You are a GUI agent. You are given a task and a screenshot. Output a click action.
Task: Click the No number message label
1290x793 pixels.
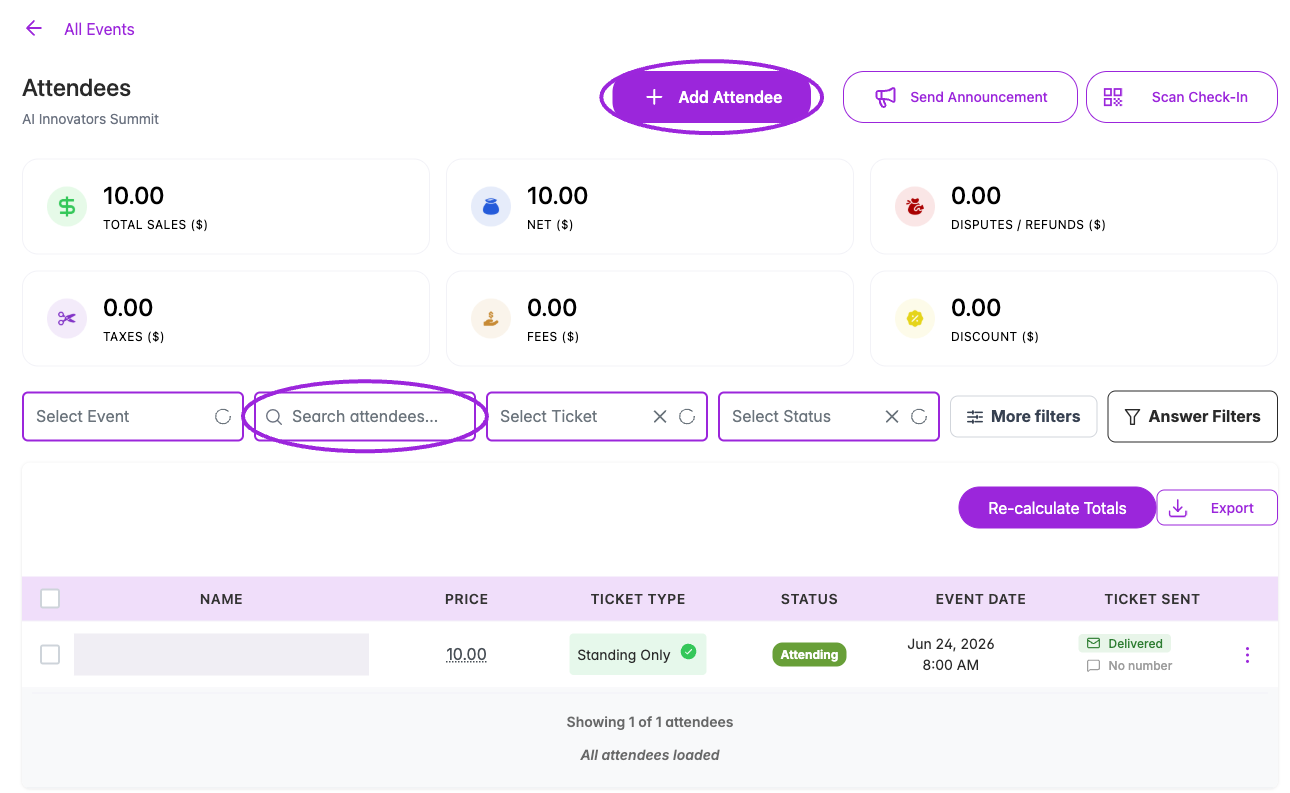click(1130, 666)
